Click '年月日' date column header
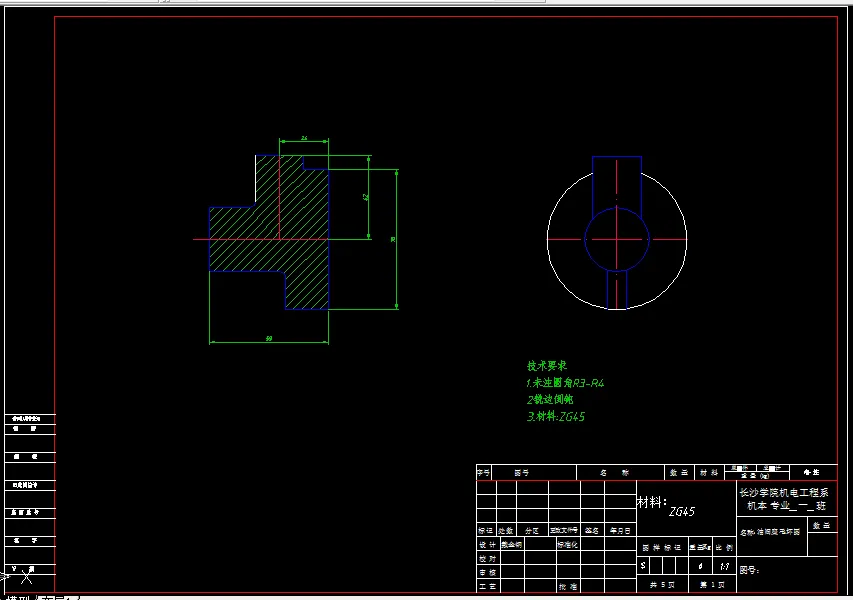The width and height of the screenshot is (853, 600). (620, 530)
